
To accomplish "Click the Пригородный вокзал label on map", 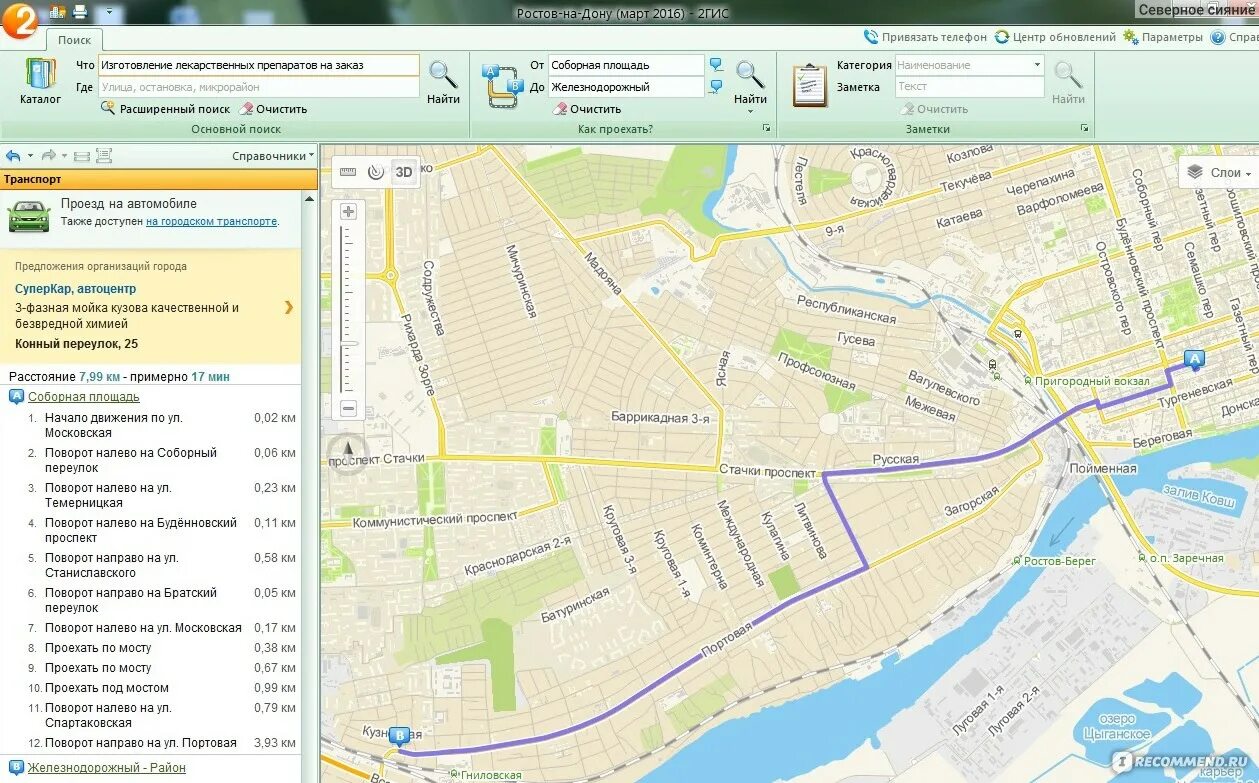I will 1094,381.
